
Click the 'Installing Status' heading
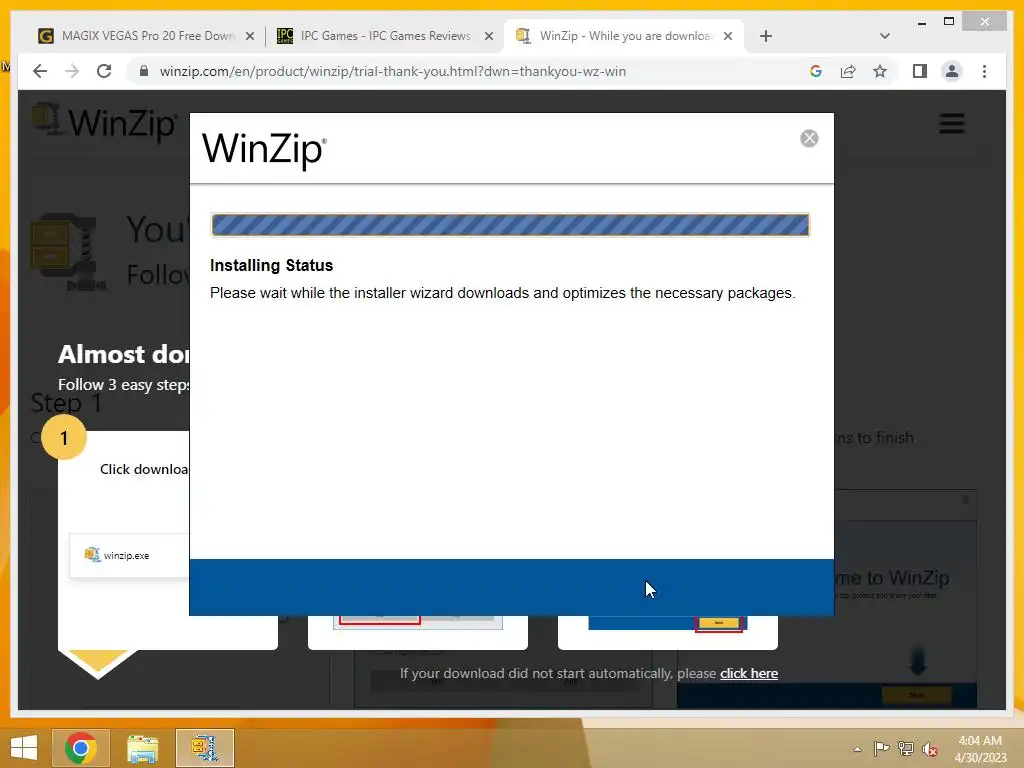[x=271, y=265]
